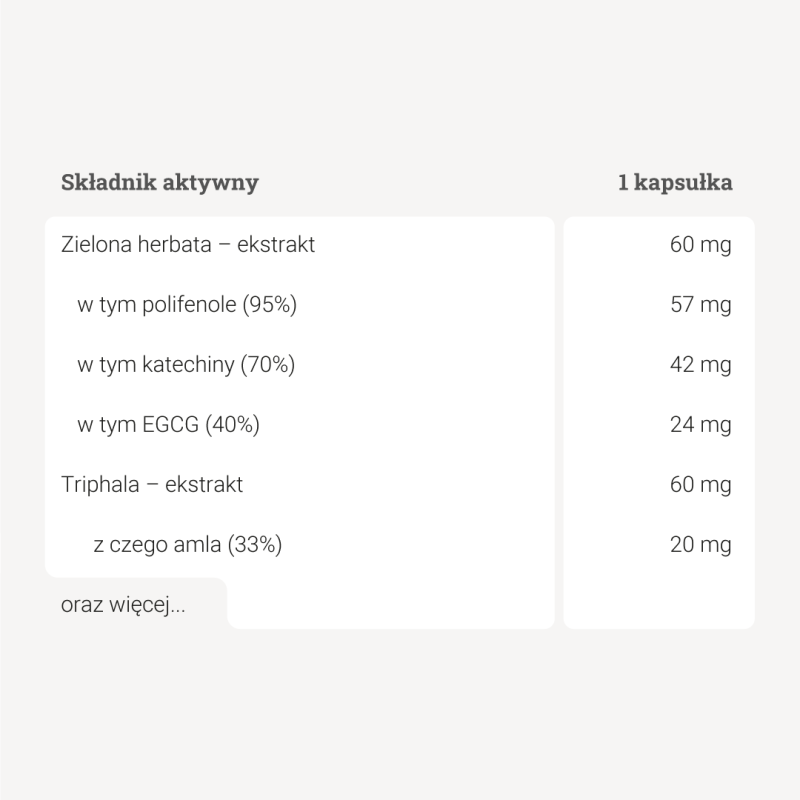The image size is (800, 800).
Task: Click the 57 mg dose value
Action: pyautogui.click(x=700, y=305)
